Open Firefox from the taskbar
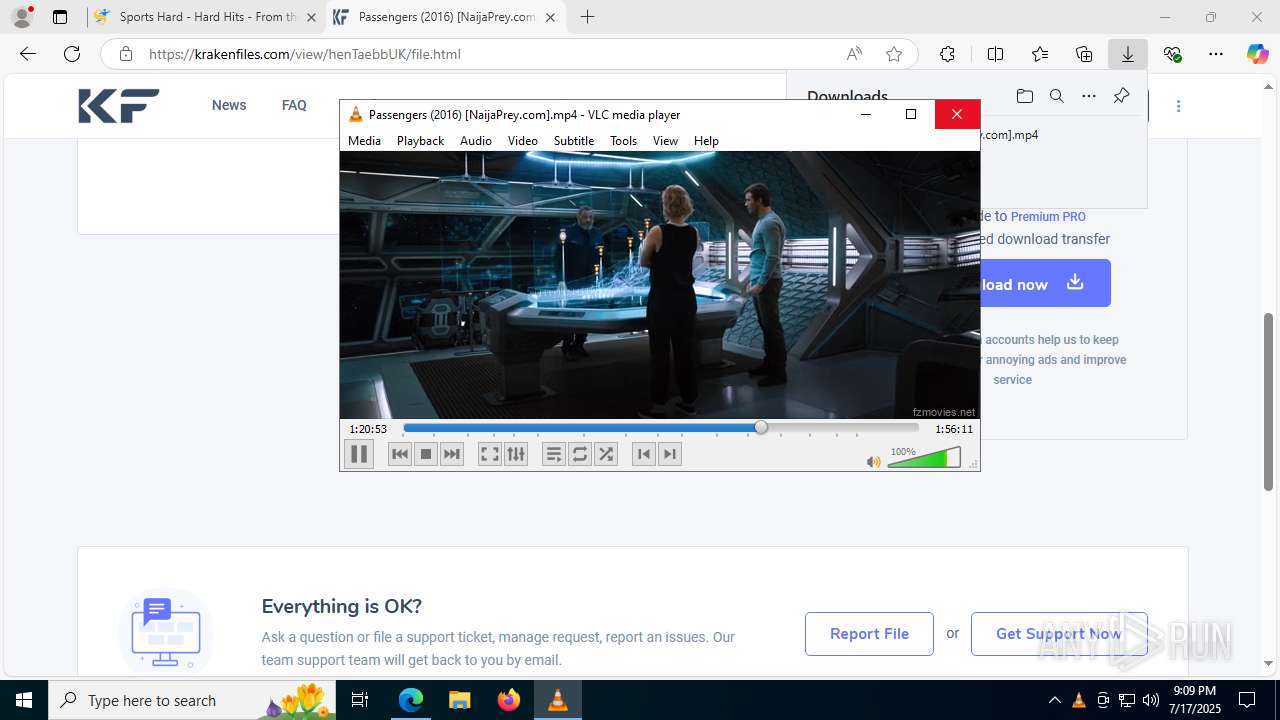Image resolution: width=1280 pixels, height=720 pixels. [x=509, y=700]
